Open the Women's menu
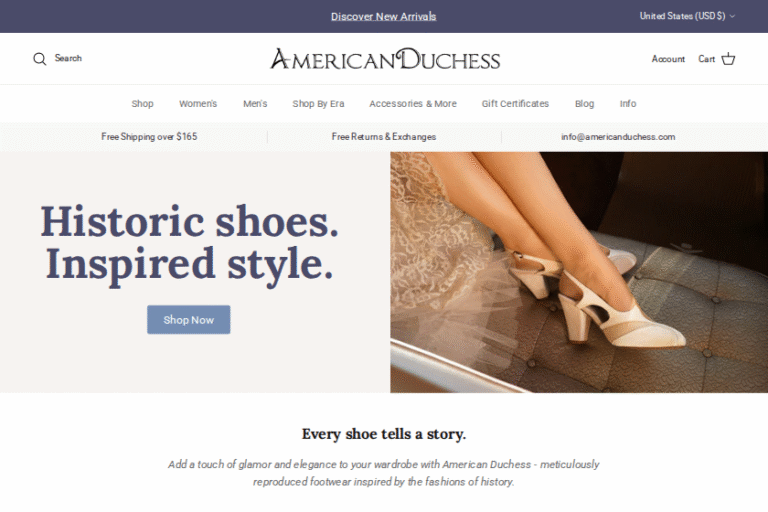Viewport: 768px width, 512px height. [198, 104]
